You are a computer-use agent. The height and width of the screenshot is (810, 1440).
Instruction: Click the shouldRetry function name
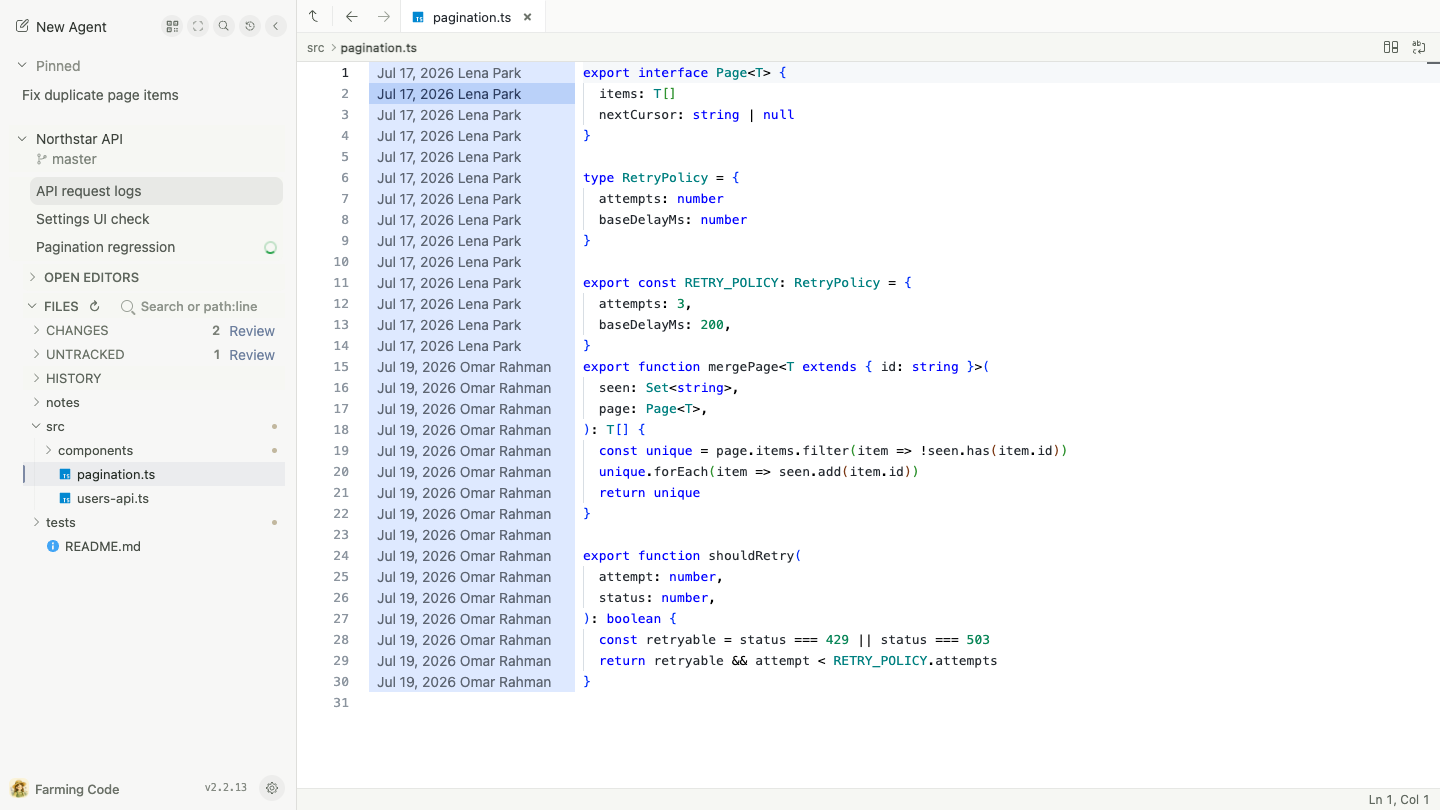click(751, 556)
